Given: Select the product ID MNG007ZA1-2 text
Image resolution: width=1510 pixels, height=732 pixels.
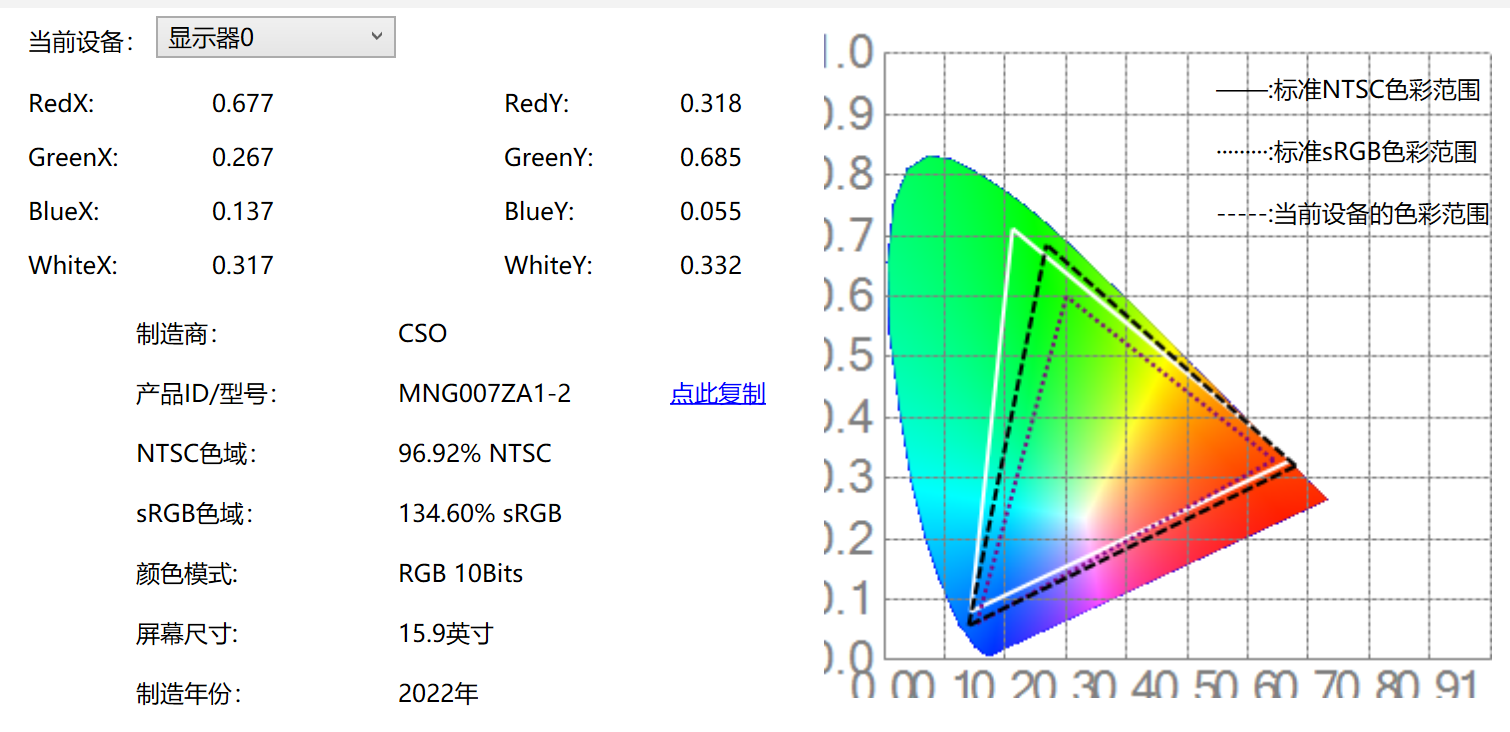Looking at the screenshot, I should (485, 394).
